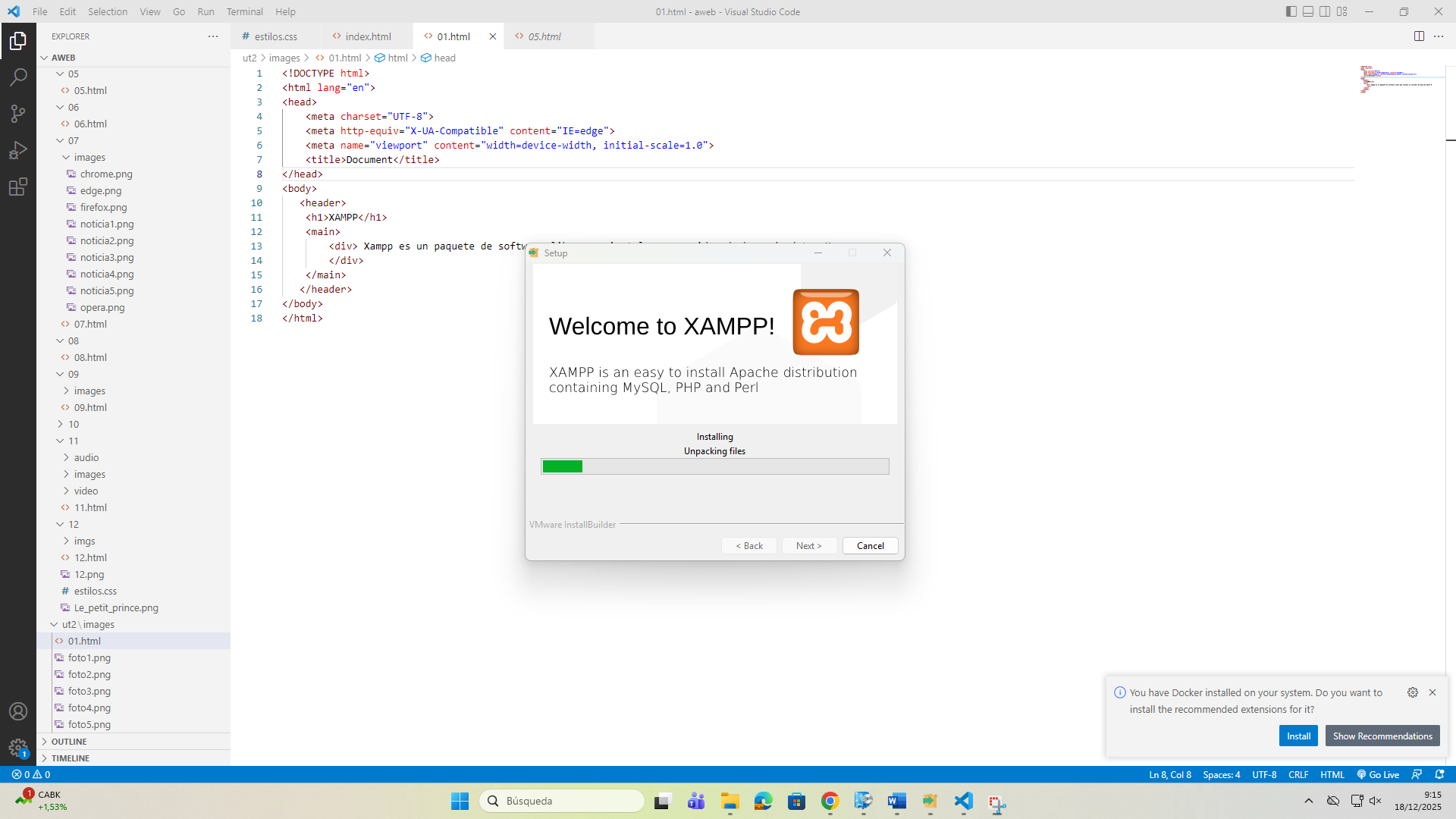Open the Source Control panel
Image resolution: width=1456 pixels, height=819 pixels.
pos(18,113)
